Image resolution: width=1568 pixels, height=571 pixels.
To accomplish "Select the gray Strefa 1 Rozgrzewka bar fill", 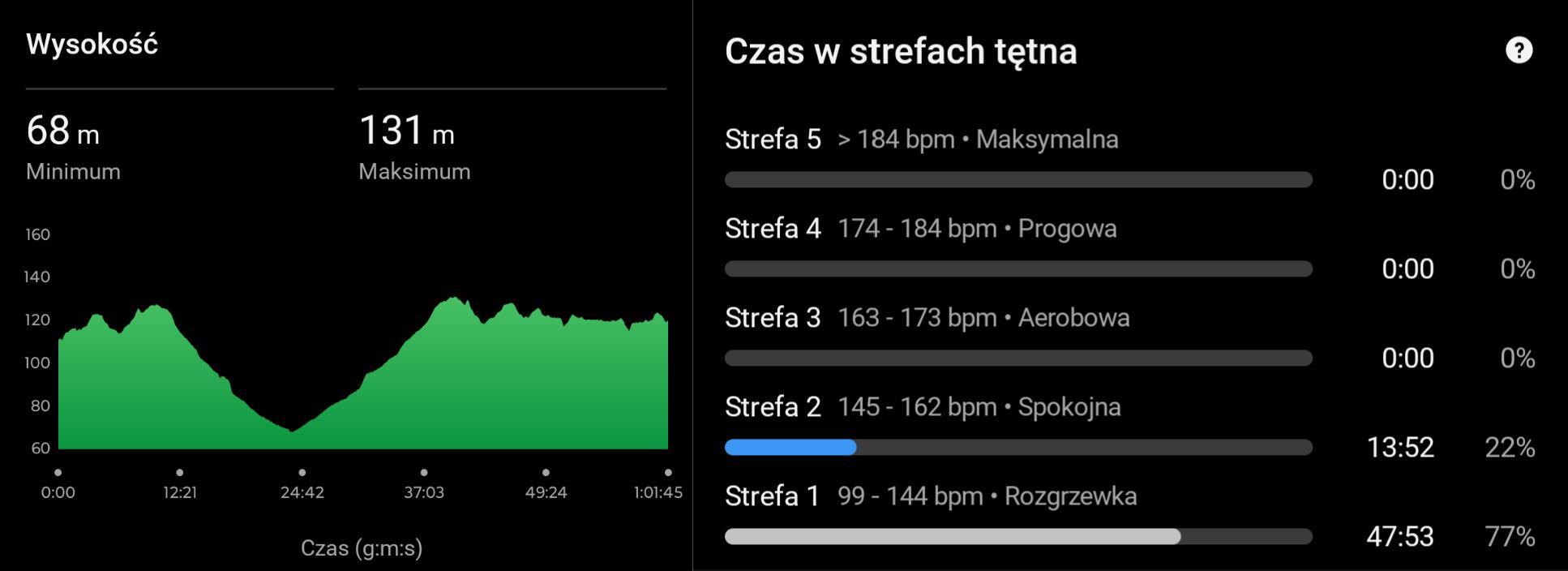I will coord(952,536).
